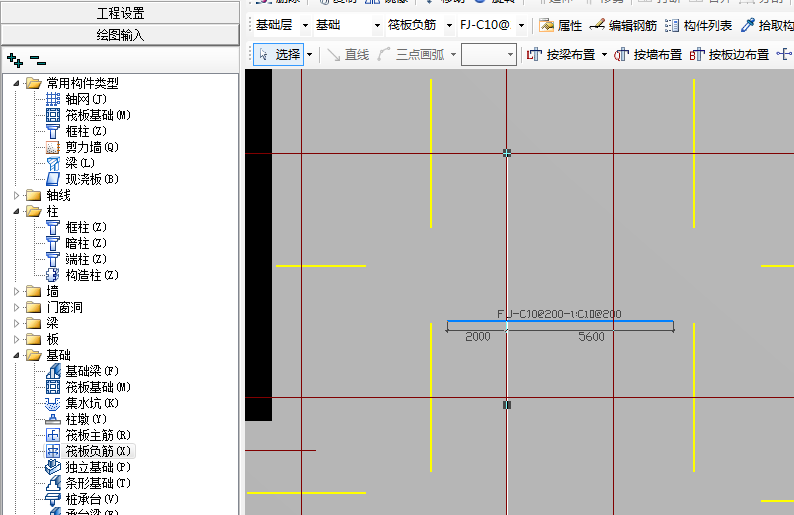
Task: Click the blue selected rebar line
Action: click(x=560, y=321)
